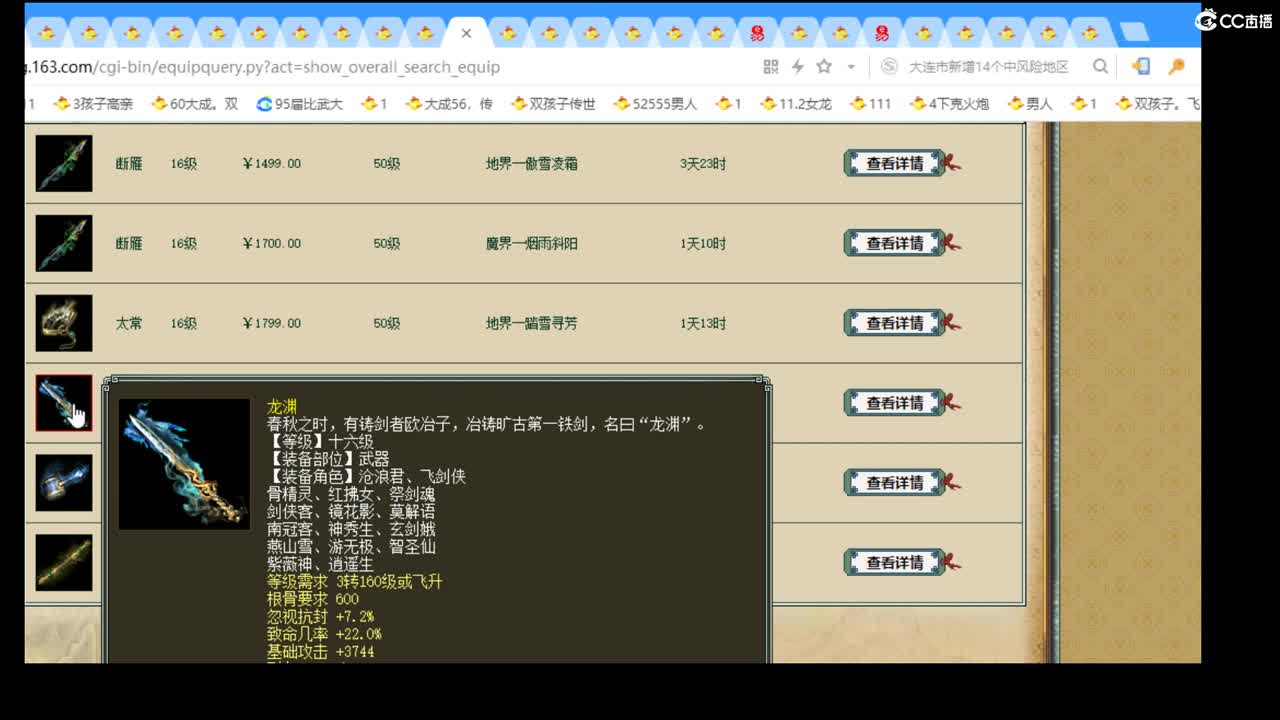Open details for the blue hammer item row
This screenshot has width=1280, height=720.
pos(895,483)
